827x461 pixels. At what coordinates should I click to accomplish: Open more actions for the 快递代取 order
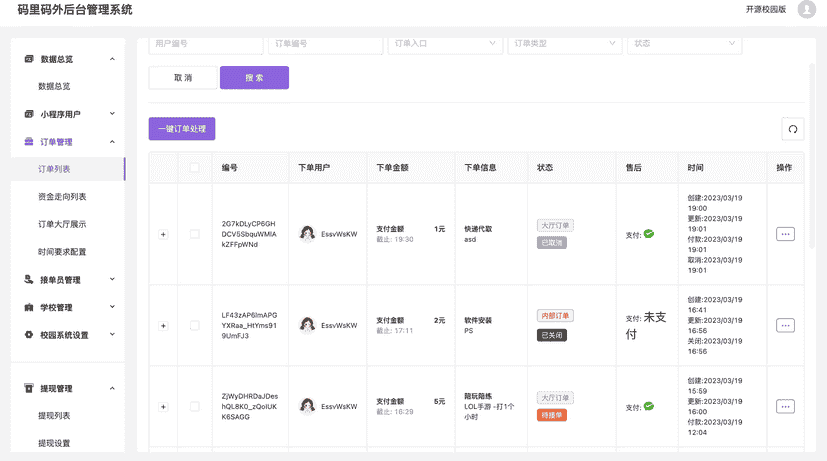(x=785, y=234)
